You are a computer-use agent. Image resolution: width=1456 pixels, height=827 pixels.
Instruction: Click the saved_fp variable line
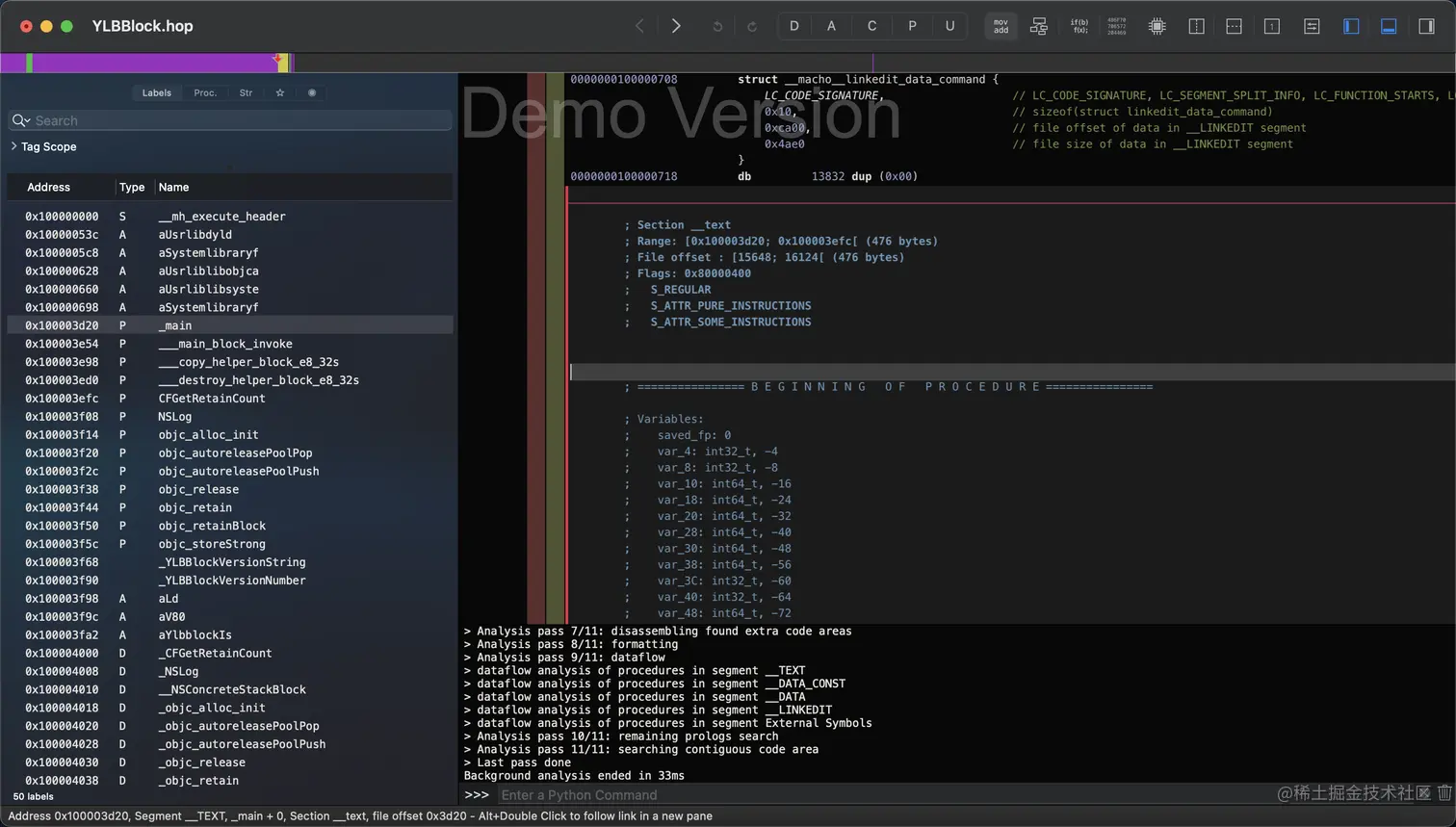(x=694, y=435)
